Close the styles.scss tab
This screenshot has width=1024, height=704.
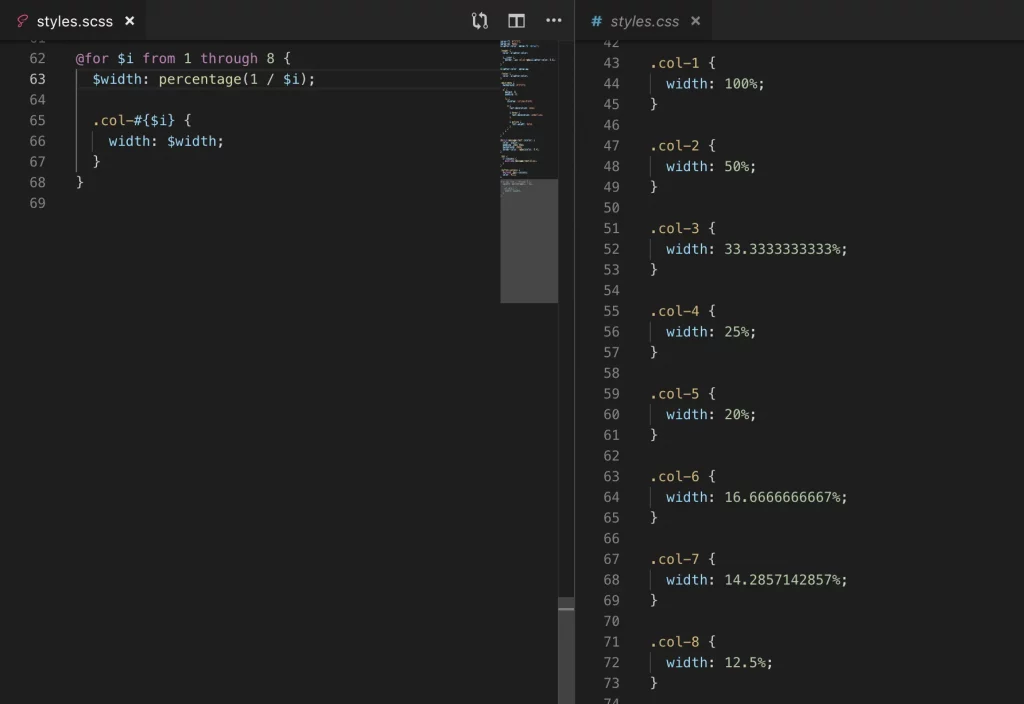point(129,21)
